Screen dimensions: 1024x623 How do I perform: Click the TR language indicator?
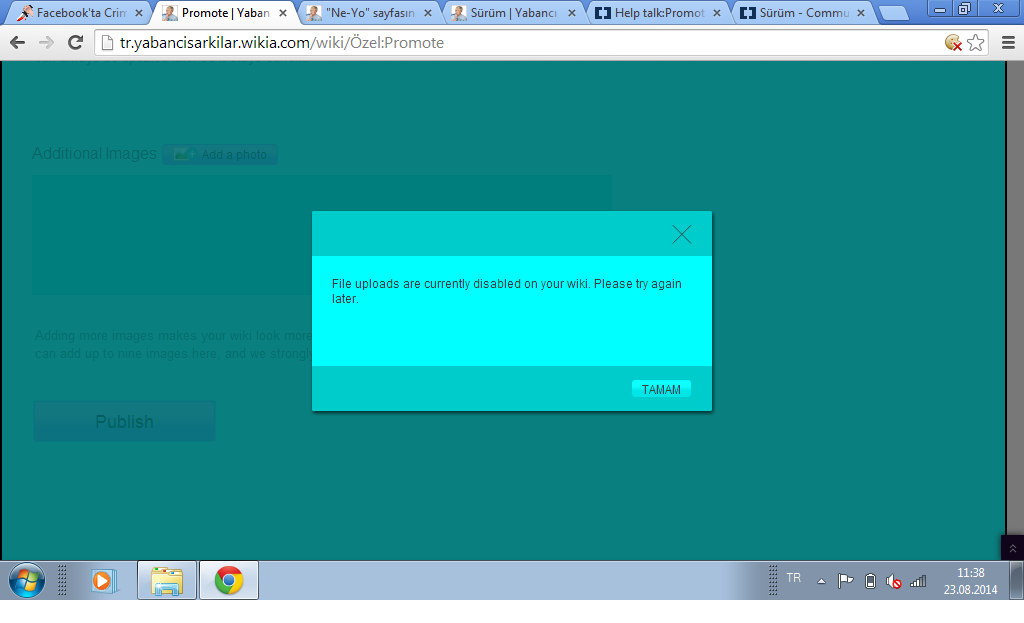[x=793, y=578]
